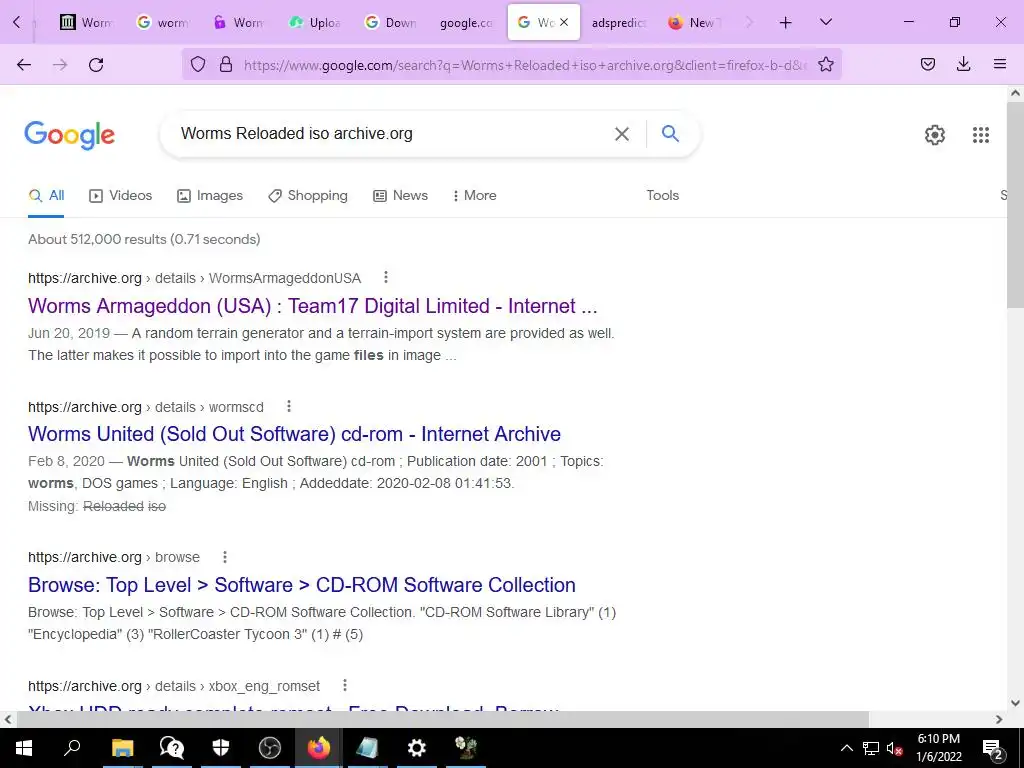
Task: Click the address bar URL
Action: tap(524, 65)
